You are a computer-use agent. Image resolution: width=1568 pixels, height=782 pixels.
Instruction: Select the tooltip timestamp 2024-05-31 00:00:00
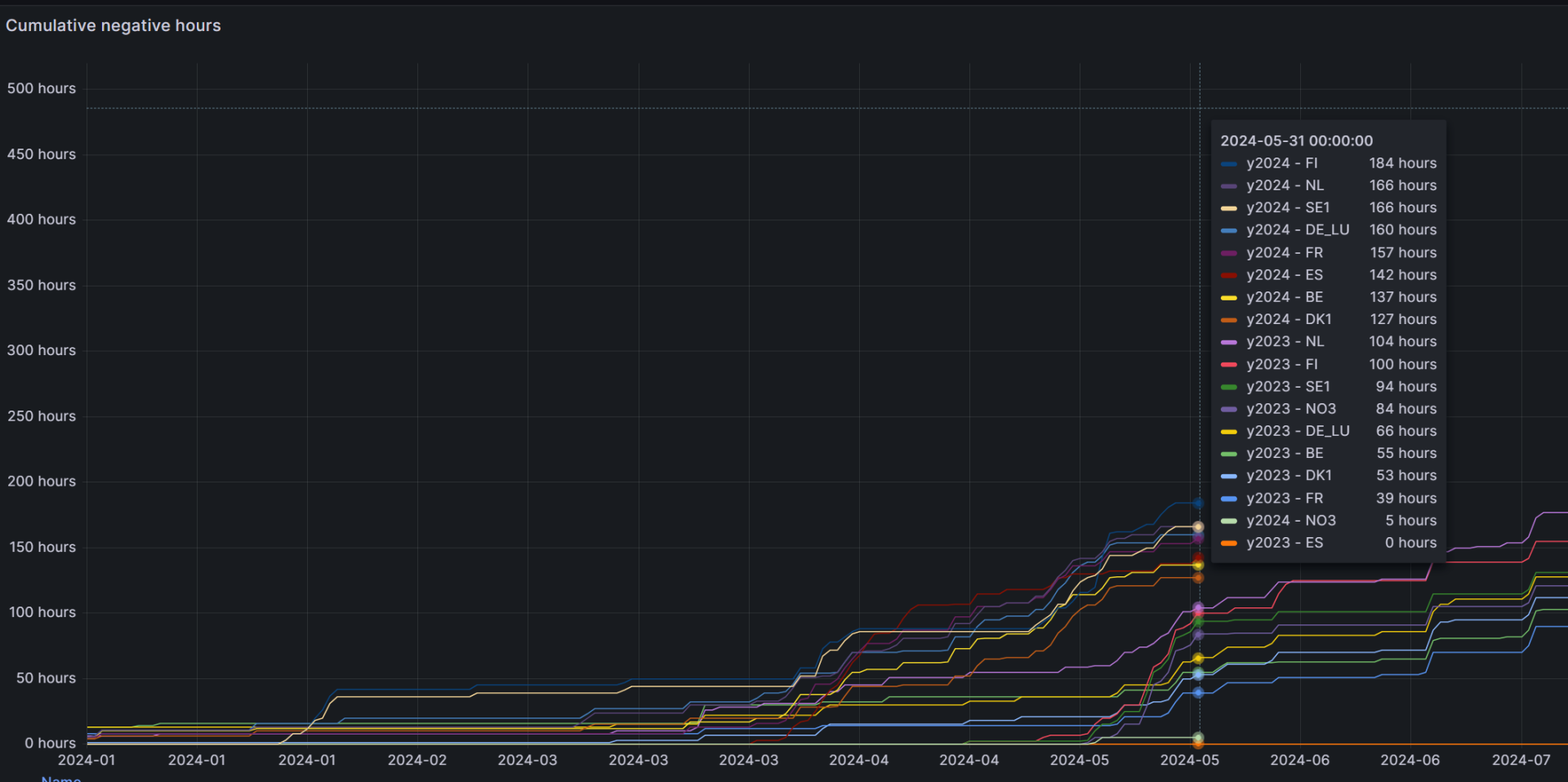1297,140
